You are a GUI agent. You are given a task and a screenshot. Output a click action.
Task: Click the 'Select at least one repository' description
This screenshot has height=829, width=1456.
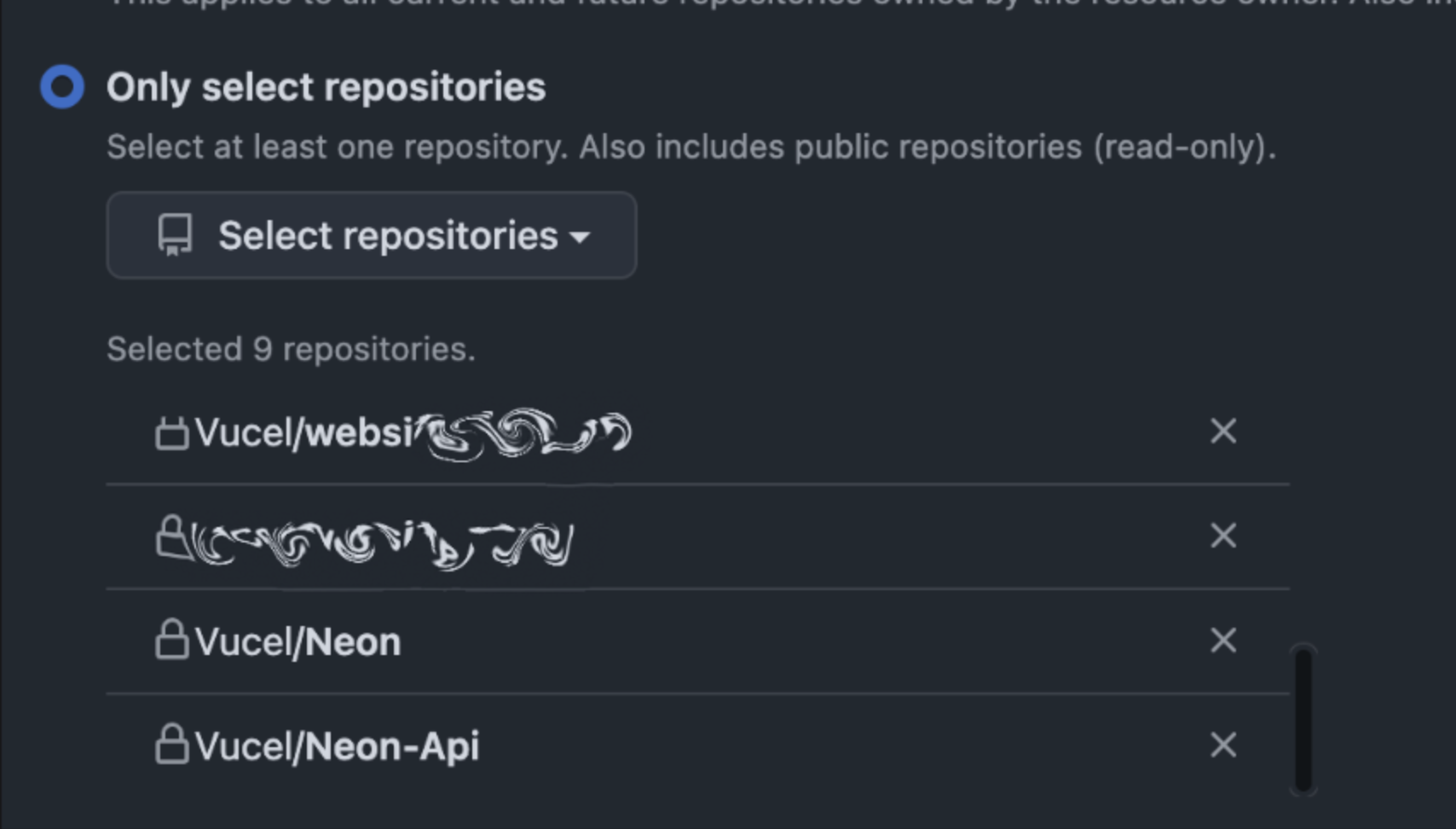691,148
